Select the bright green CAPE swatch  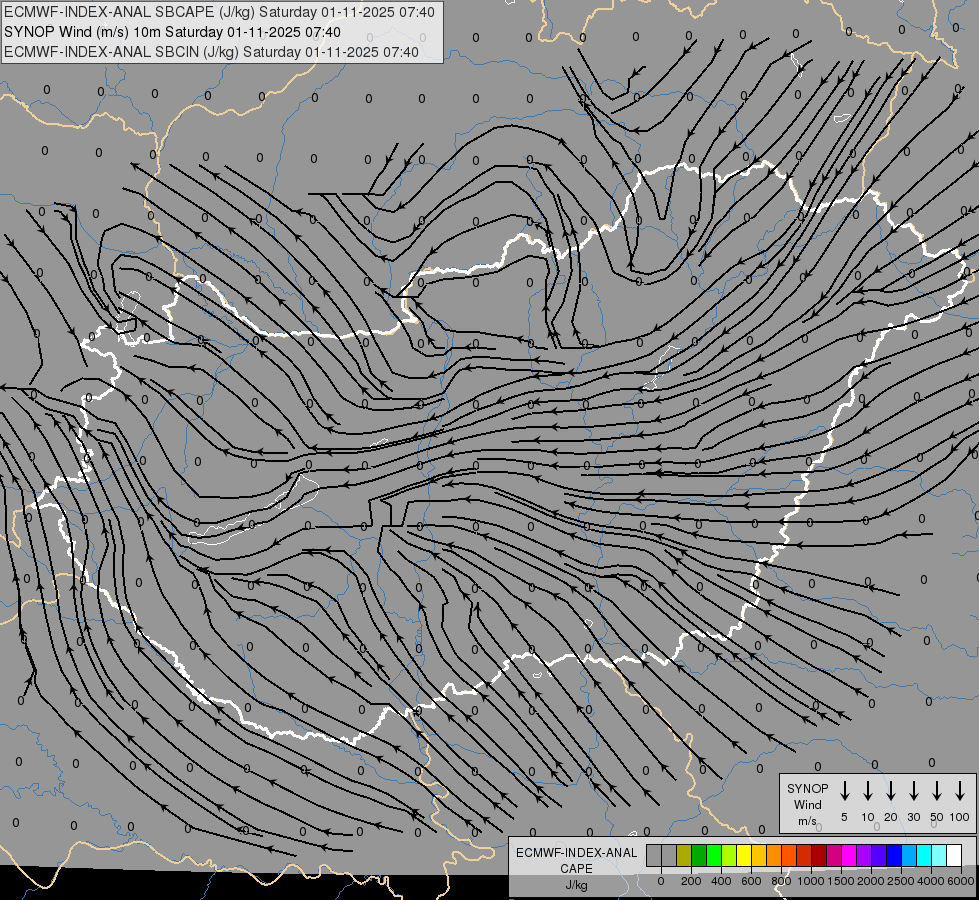point(714,855)
